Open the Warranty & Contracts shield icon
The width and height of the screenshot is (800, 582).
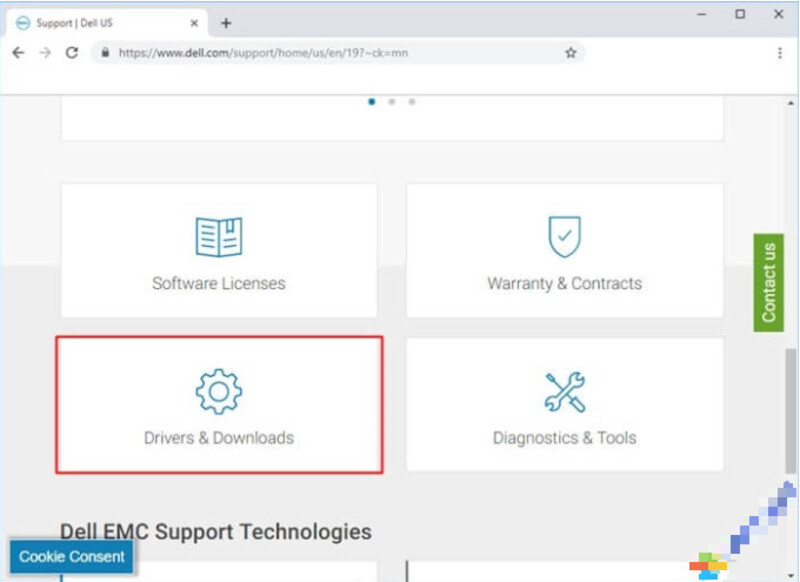[x=564, y=237]
